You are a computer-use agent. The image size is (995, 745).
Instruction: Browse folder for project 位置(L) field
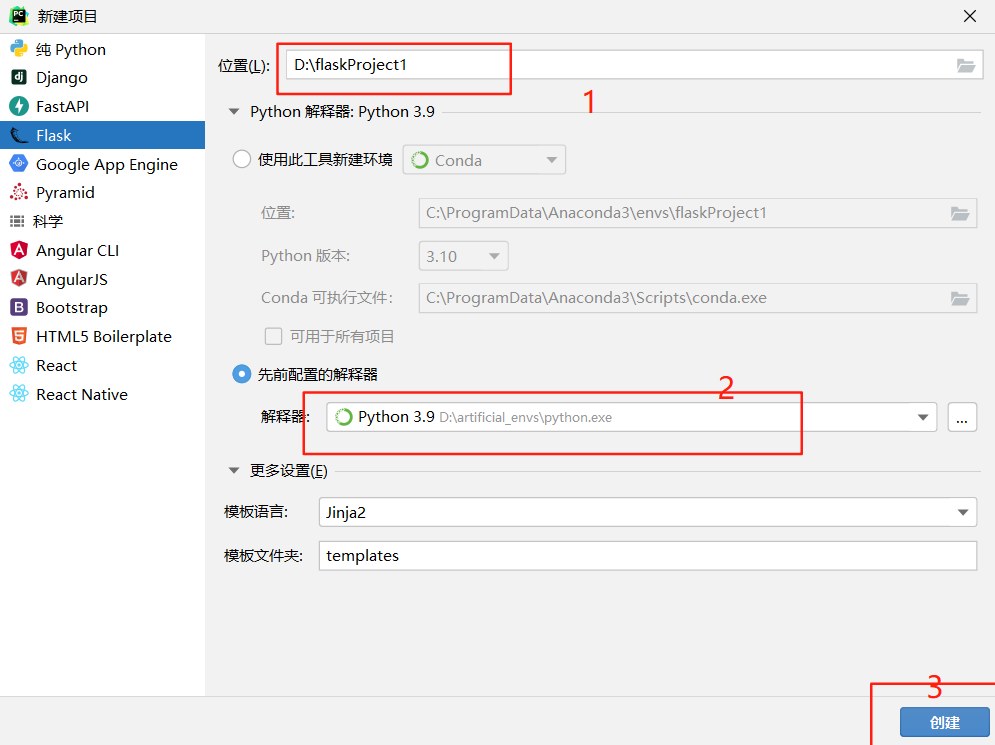pos(965,65)
